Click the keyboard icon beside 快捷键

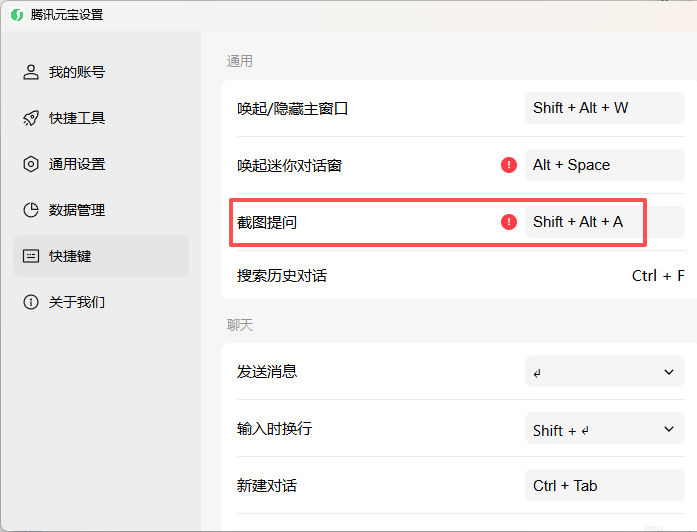tap(31, 256)
